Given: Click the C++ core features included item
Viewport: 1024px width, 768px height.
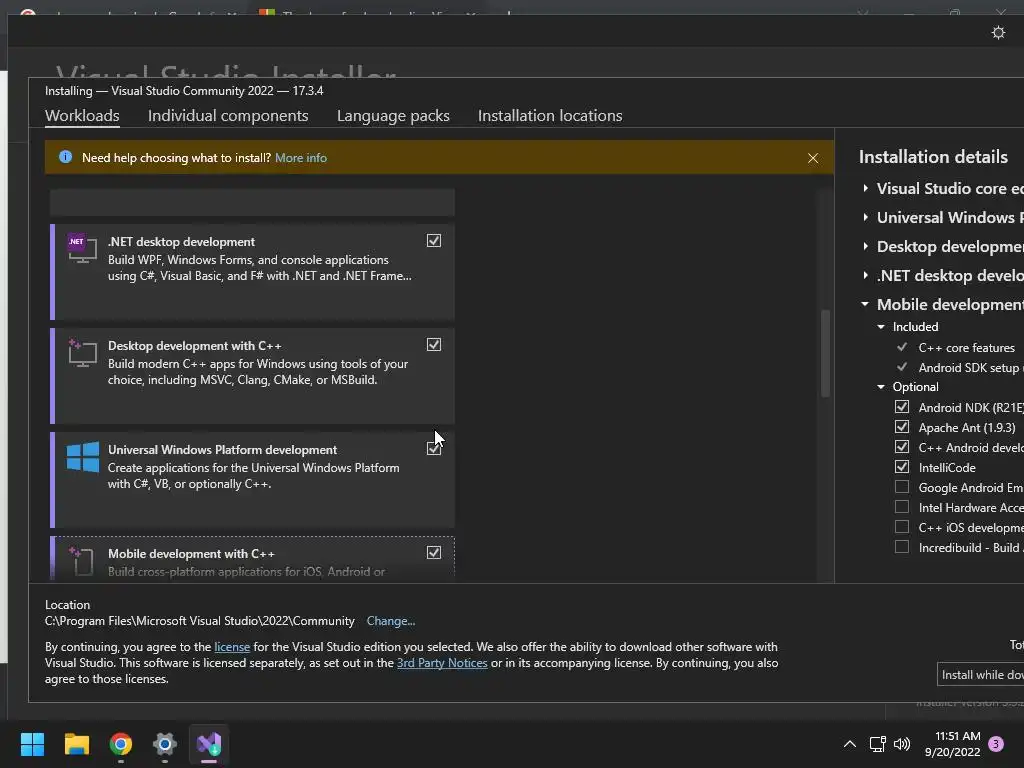Looking at the screenshot, I should (x=967, y=348).
